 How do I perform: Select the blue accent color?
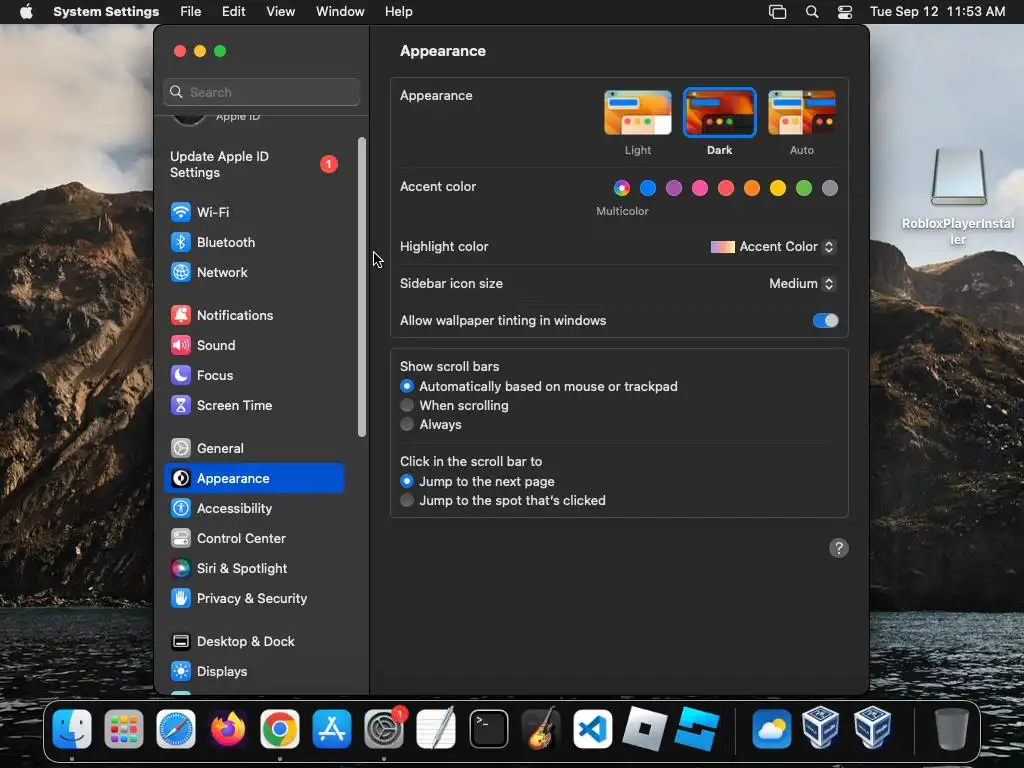pos(648,188)
